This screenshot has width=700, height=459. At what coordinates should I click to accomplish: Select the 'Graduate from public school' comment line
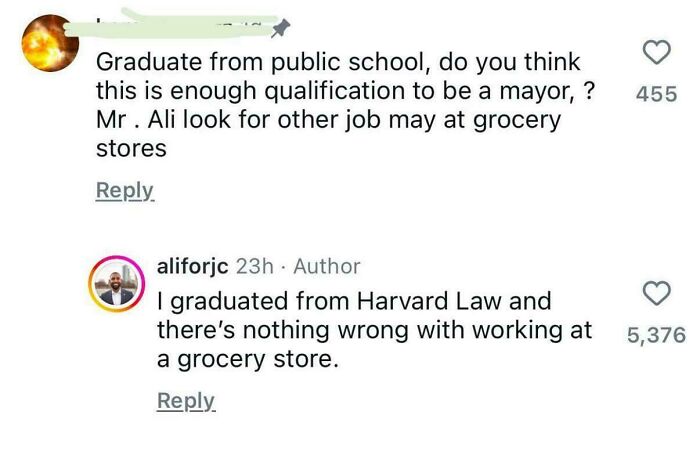337,61
